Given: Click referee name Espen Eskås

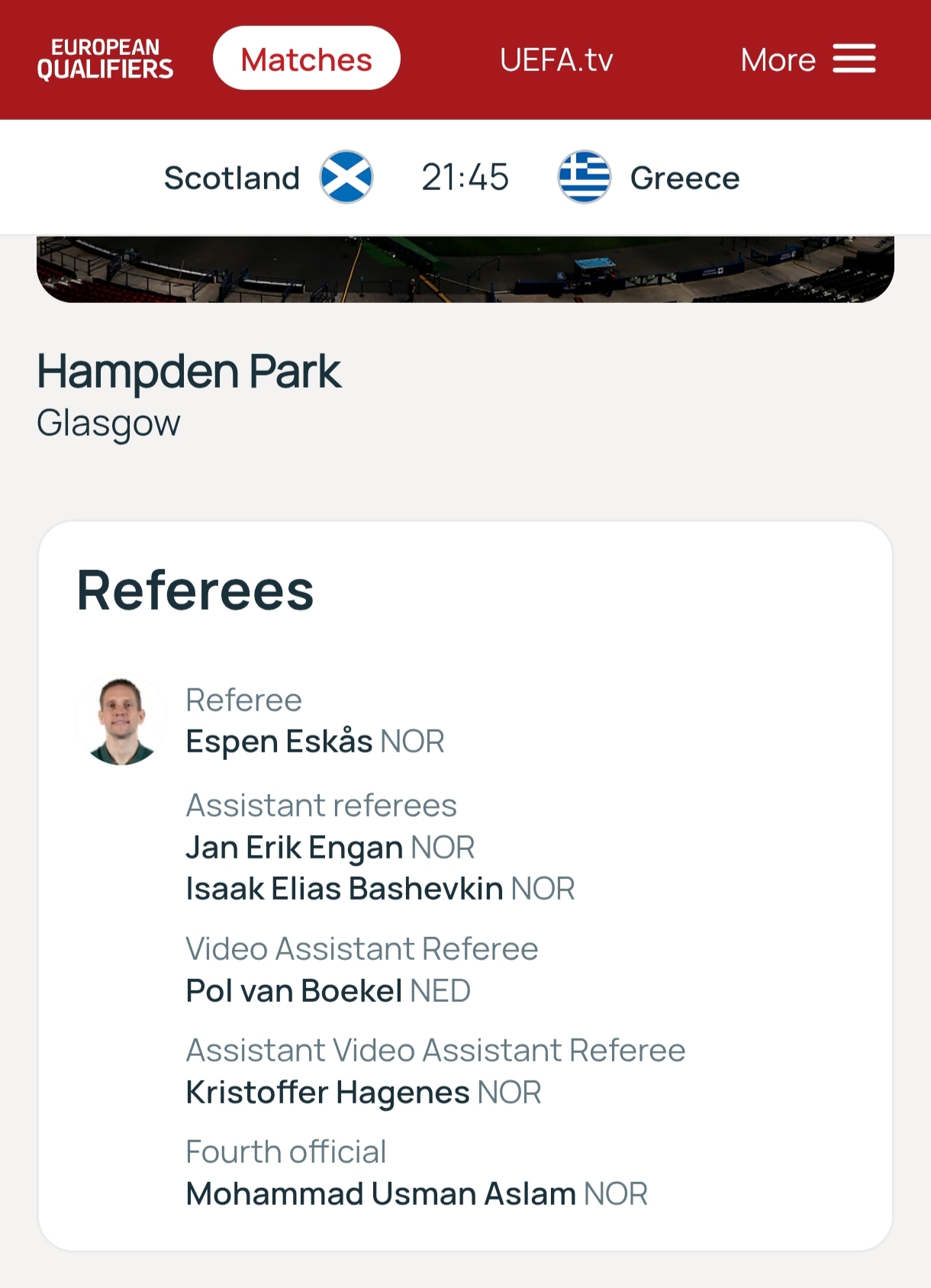Looking at the screenshot, I should pos(279,742).
